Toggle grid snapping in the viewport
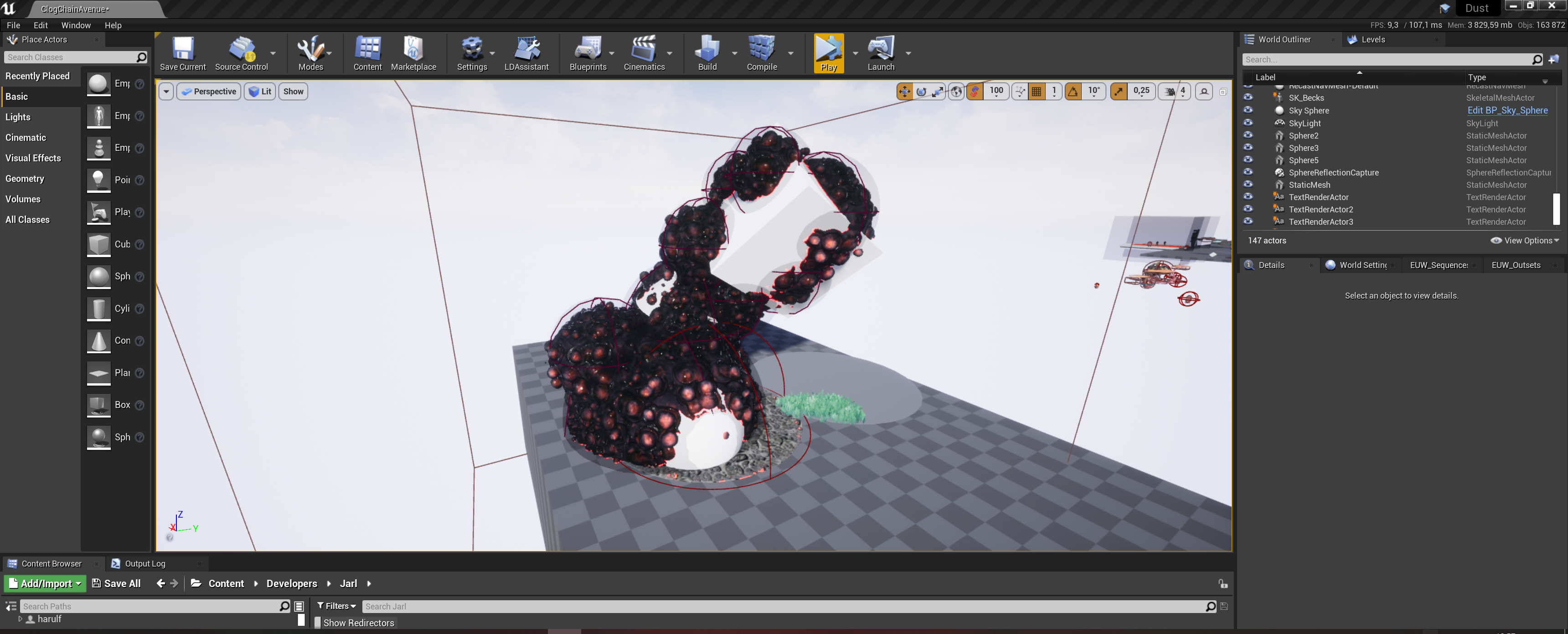 click(x=1036, y=91)
